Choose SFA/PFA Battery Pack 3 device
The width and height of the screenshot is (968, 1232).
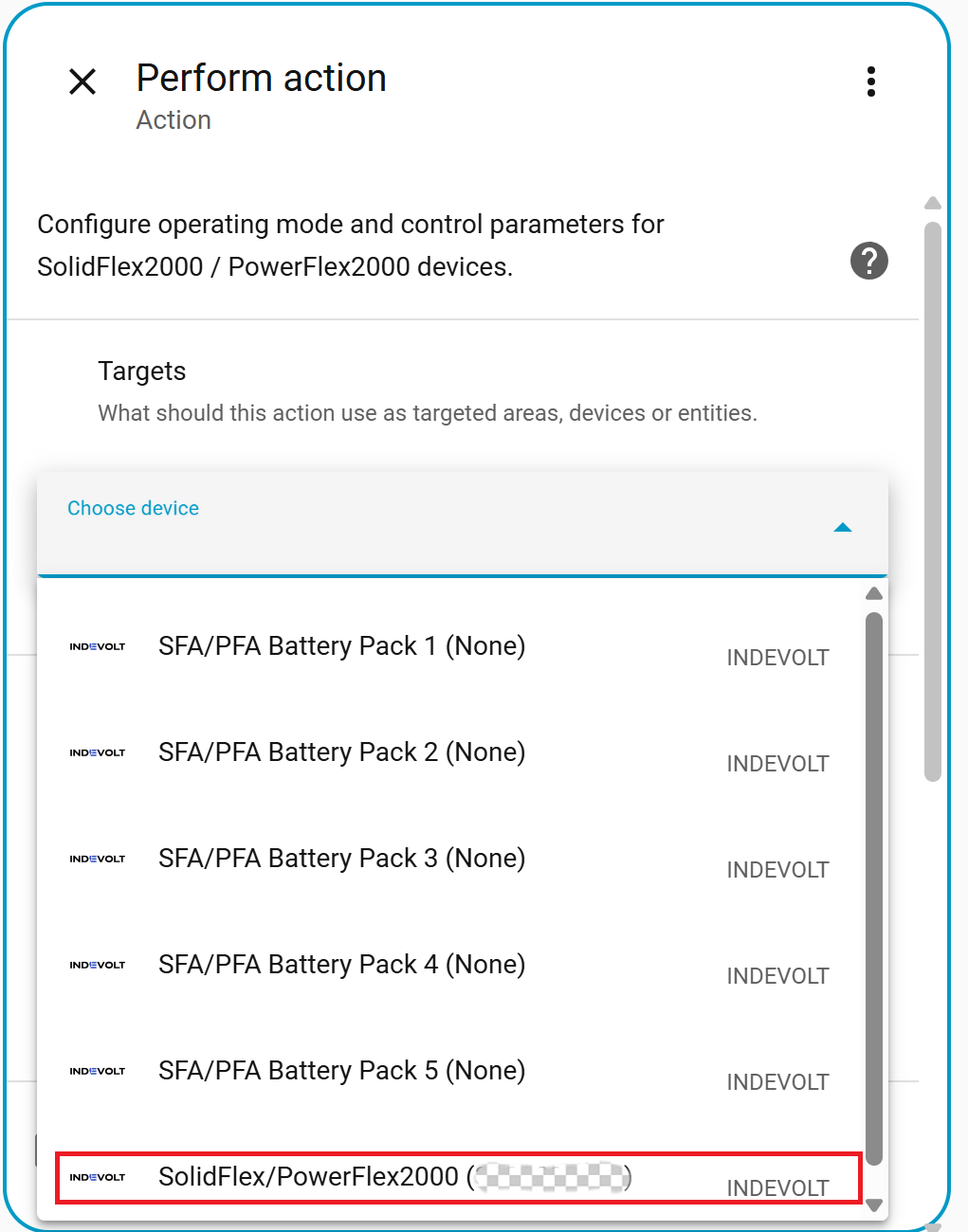(x=341, y=859)
